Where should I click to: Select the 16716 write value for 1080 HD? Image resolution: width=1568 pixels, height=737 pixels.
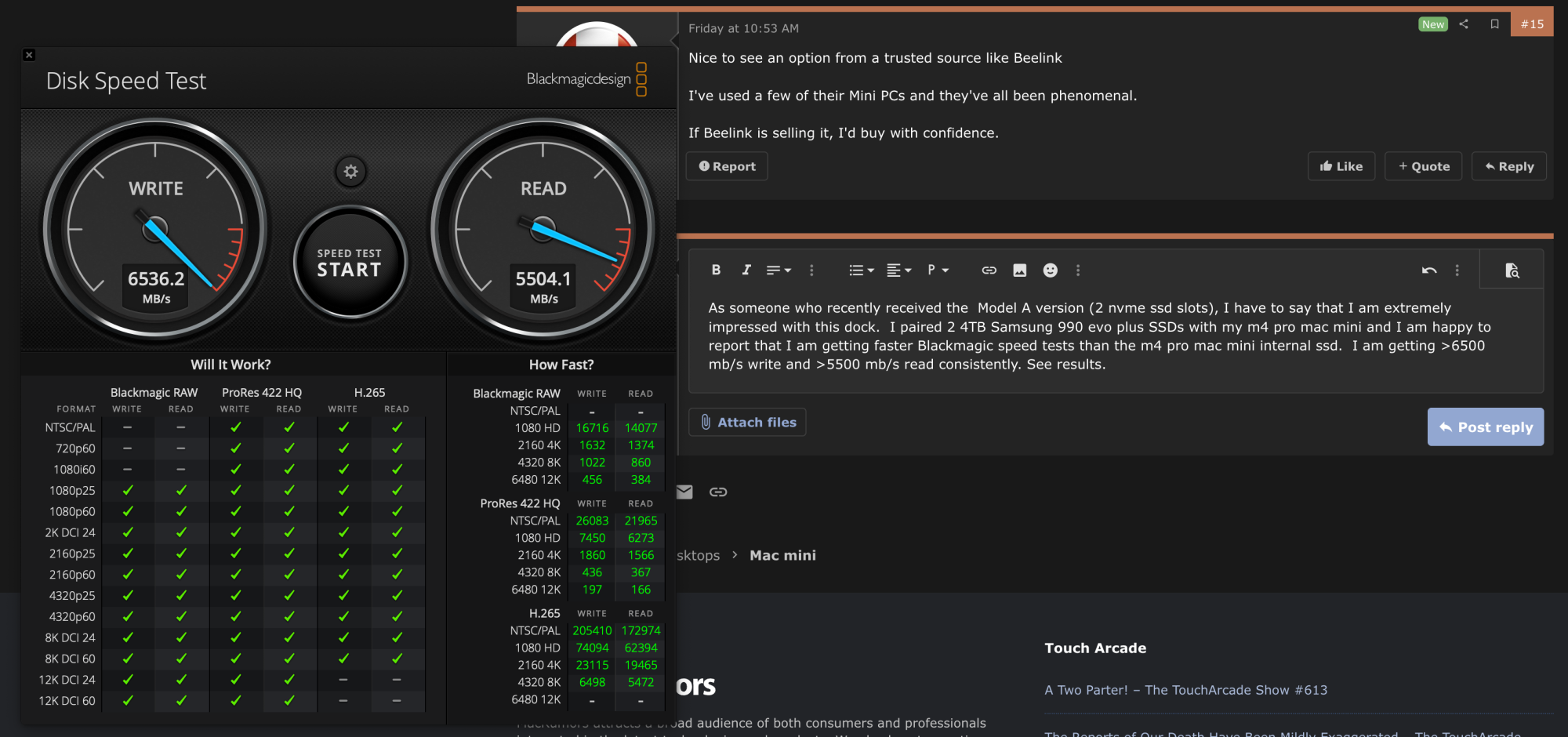592,428
